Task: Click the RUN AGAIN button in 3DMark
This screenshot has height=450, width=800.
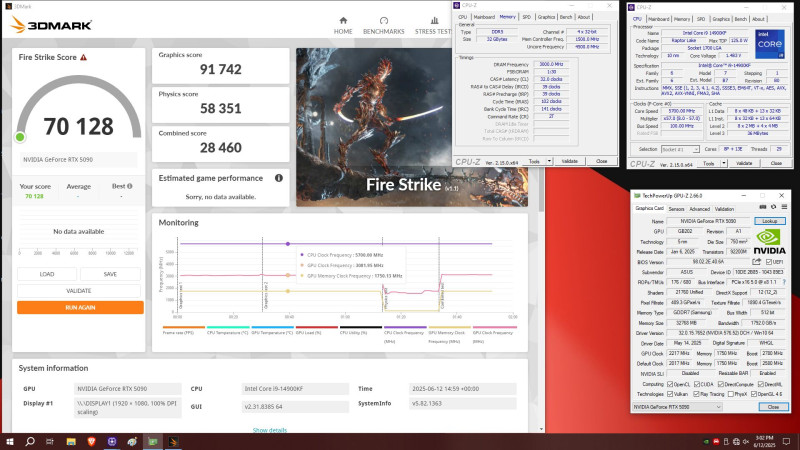Action: click(80, 308)
